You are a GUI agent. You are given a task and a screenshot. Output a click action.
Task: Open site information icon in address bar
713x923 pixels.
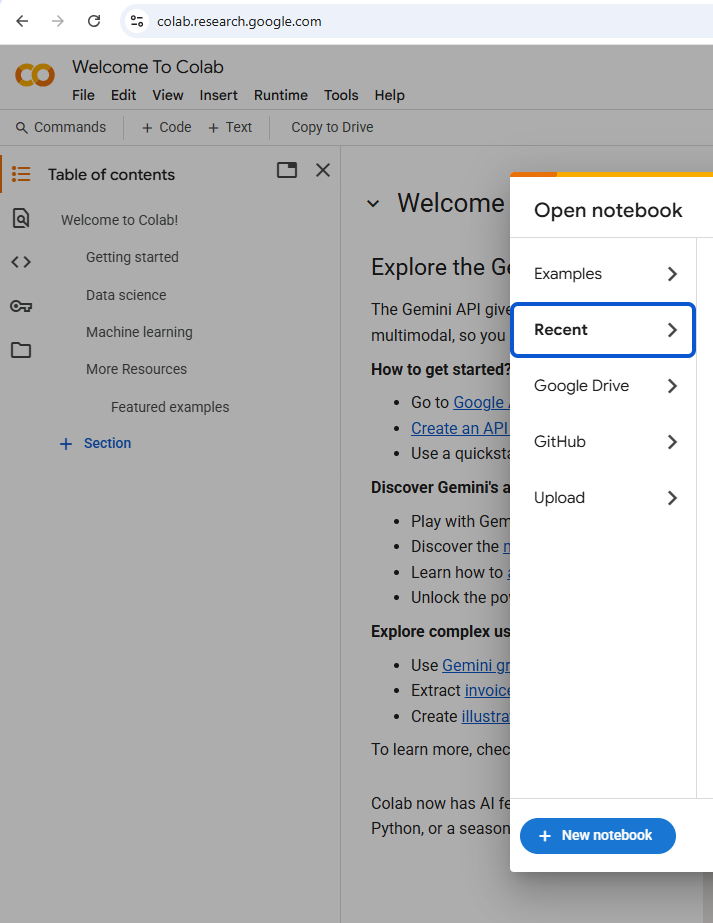pyautogui.click(x=137, y=21)
